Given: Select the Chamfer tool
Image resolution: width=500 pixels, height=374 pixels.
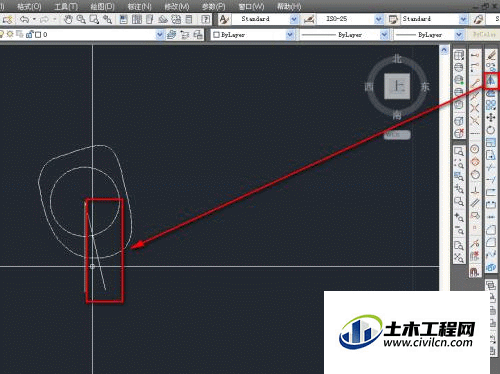Looking at the screenshot, I should 491,230.
